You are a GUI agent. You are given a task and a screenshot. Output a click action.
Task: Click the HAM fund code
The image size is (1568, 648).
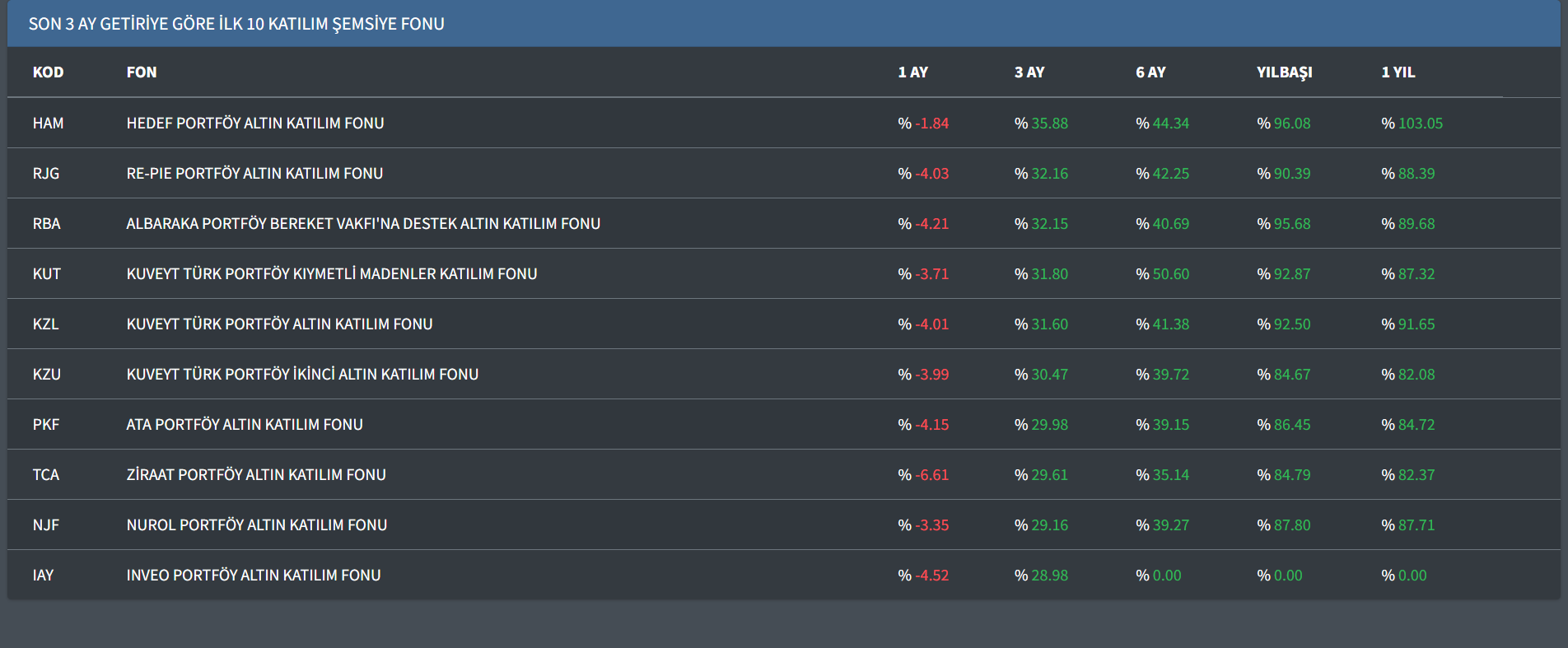48,124
